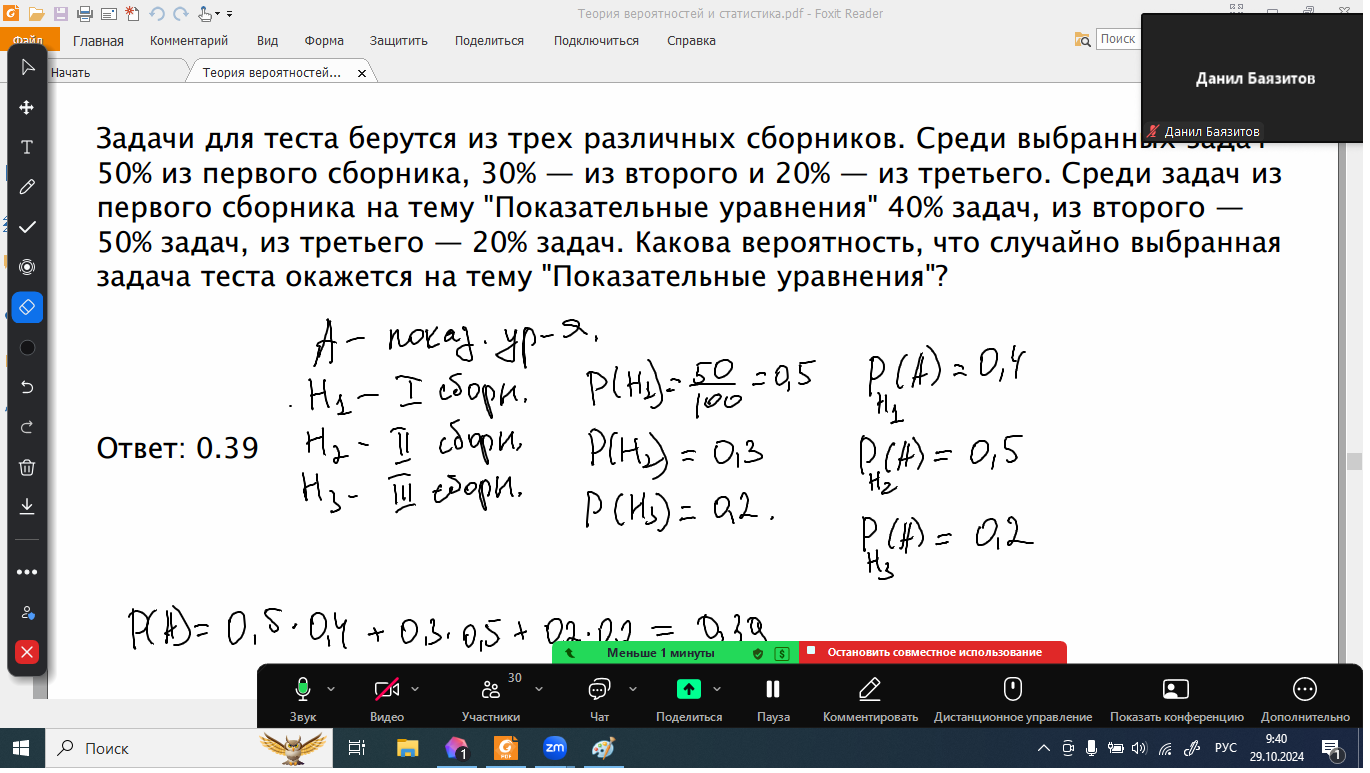Mute the microphone in Zoom toolbar
The height and width of the screenshot is (773, 1370).
pyautogui.click(x=302, y=690)
